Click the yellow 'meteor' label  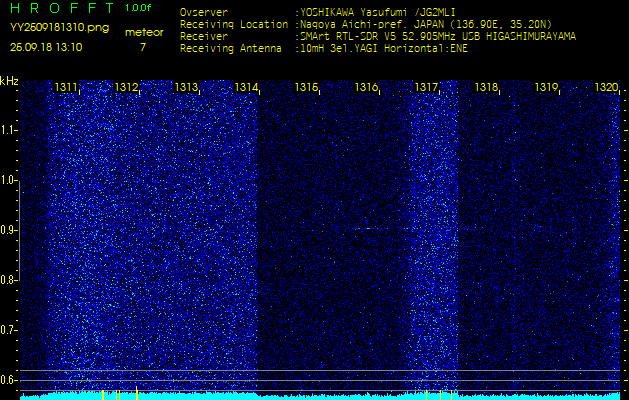tap(144, 33)
